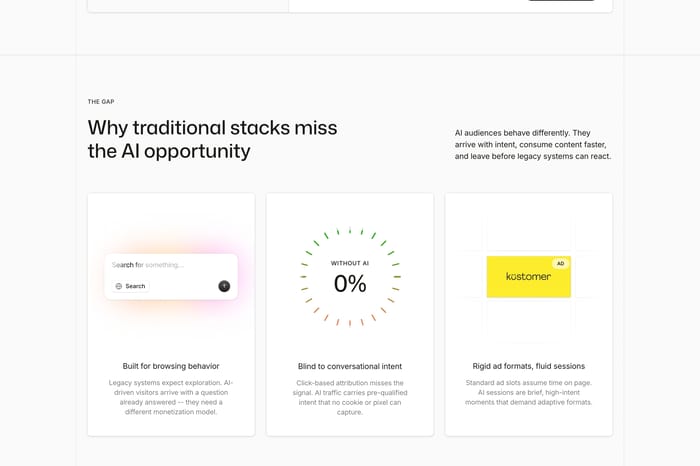
Task: Click 'THE GAP' section label
Action: click(x=101, y=102)
